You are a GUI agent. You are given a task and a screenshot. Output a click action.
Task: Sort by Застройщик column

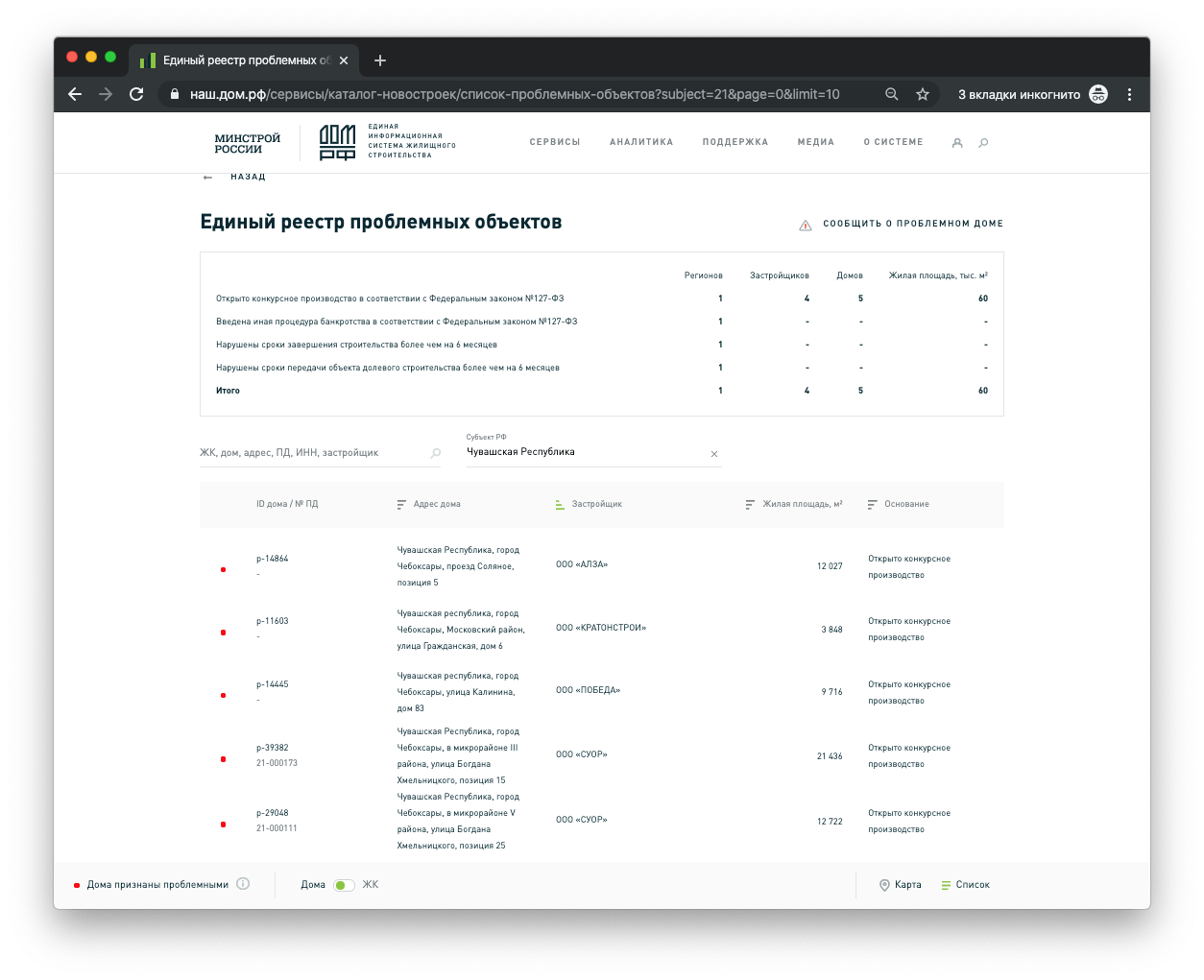point(589,504)
